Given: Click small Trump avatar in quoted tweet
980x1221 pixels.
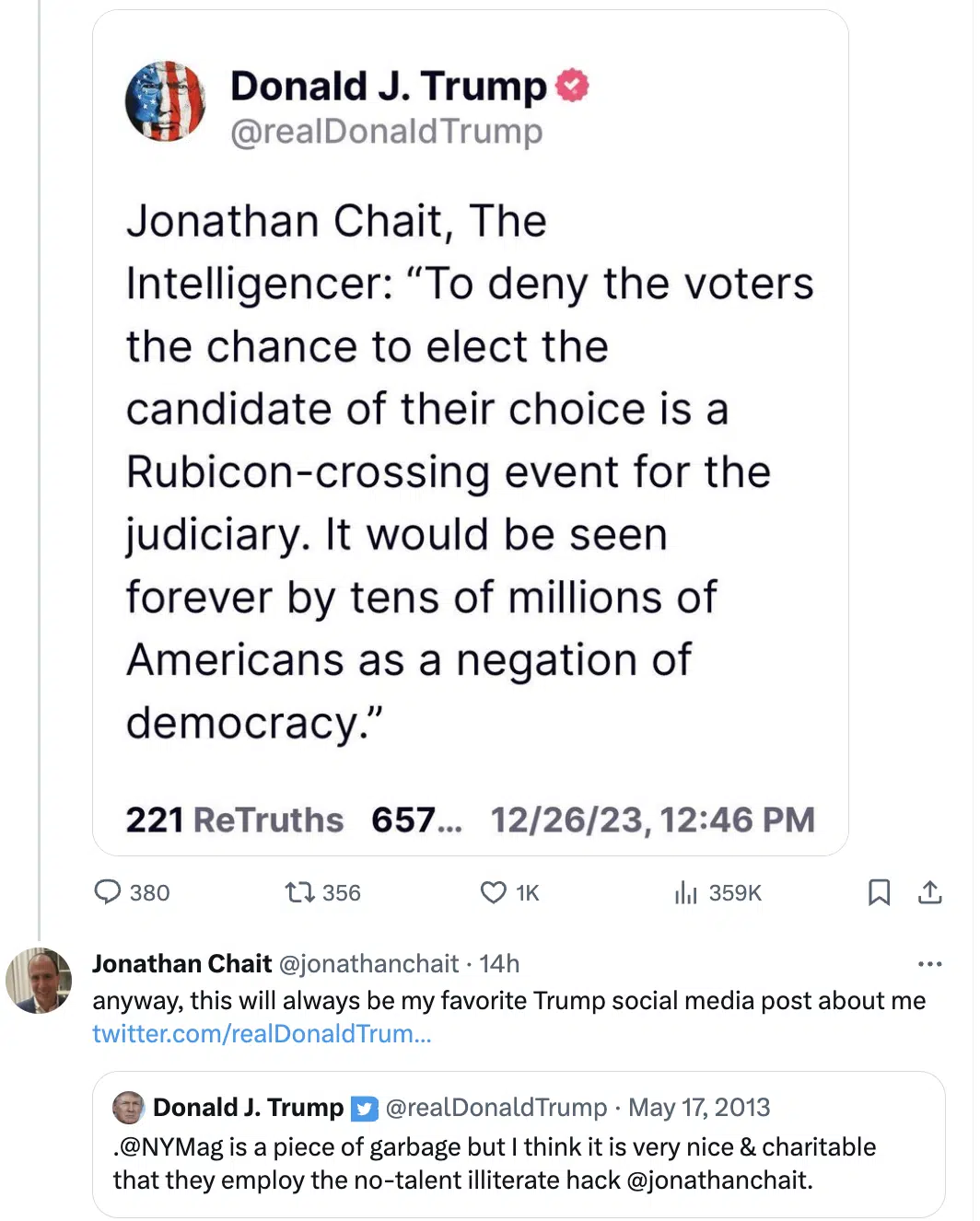Looking at the screenshot, I should [x=129, y=1108].
